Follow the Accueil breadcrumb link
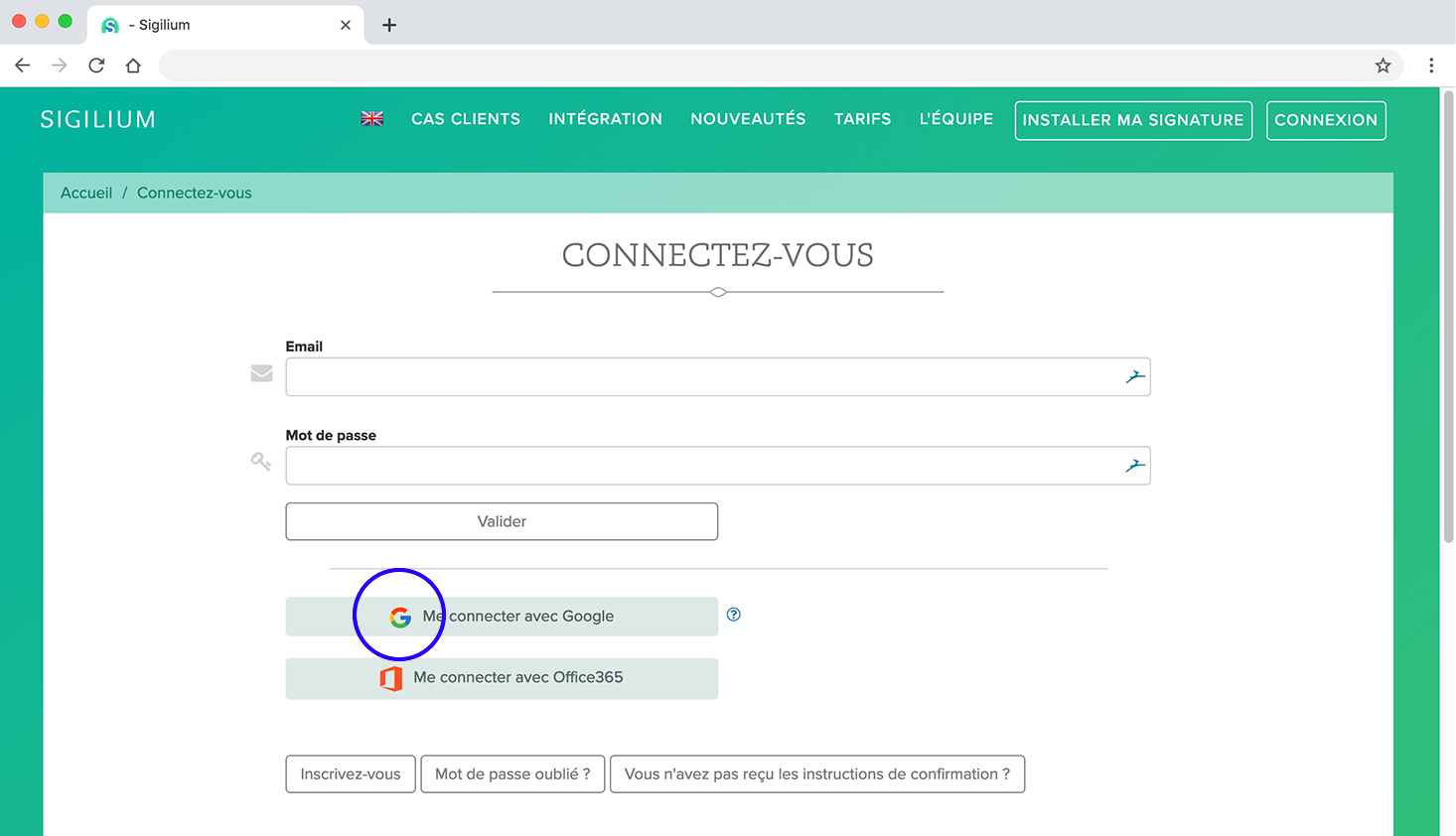The image size is (1456, 836). (x=86, y=193)
